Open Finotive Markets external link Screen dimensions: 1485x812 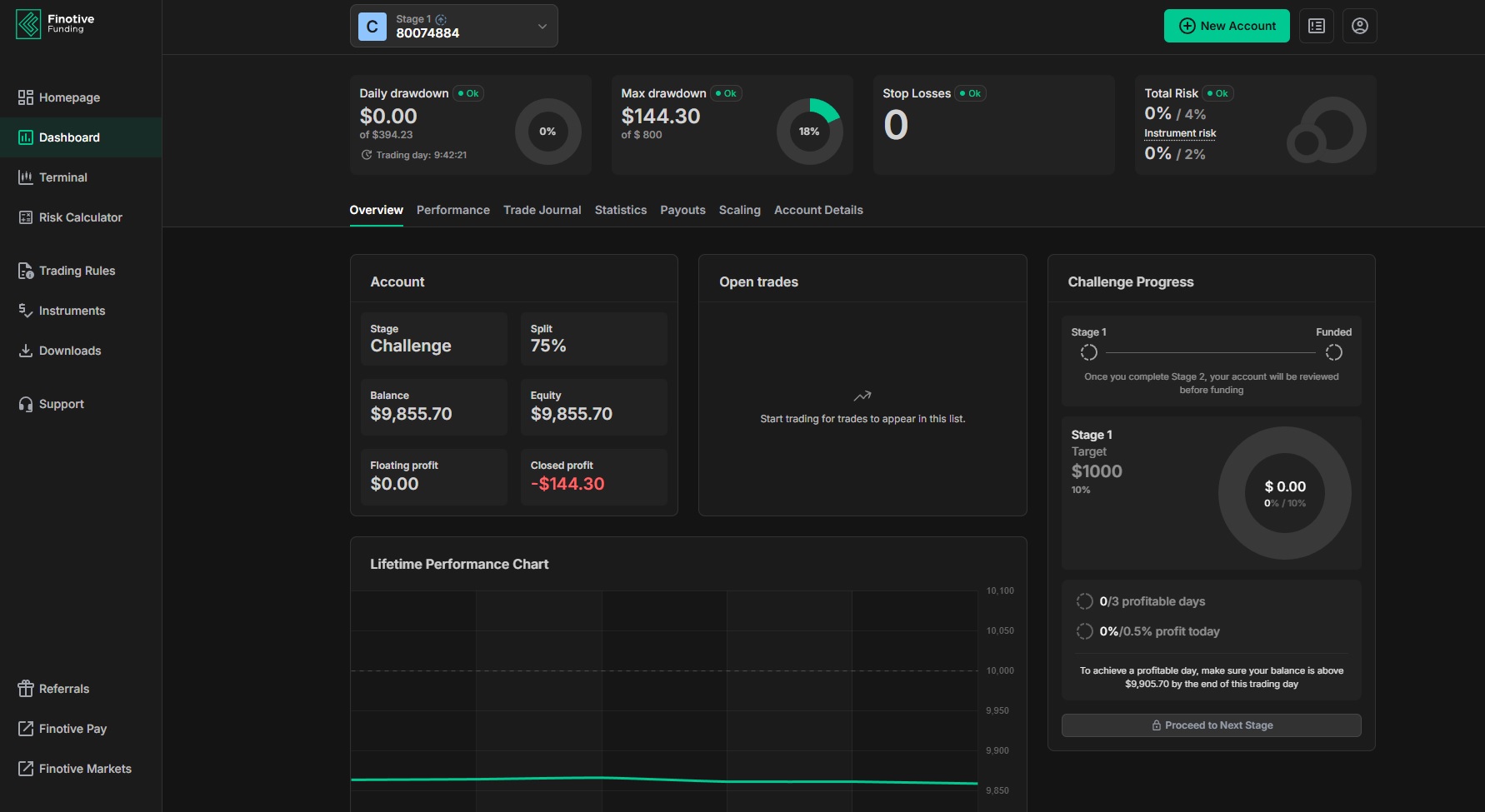[84, 769]
